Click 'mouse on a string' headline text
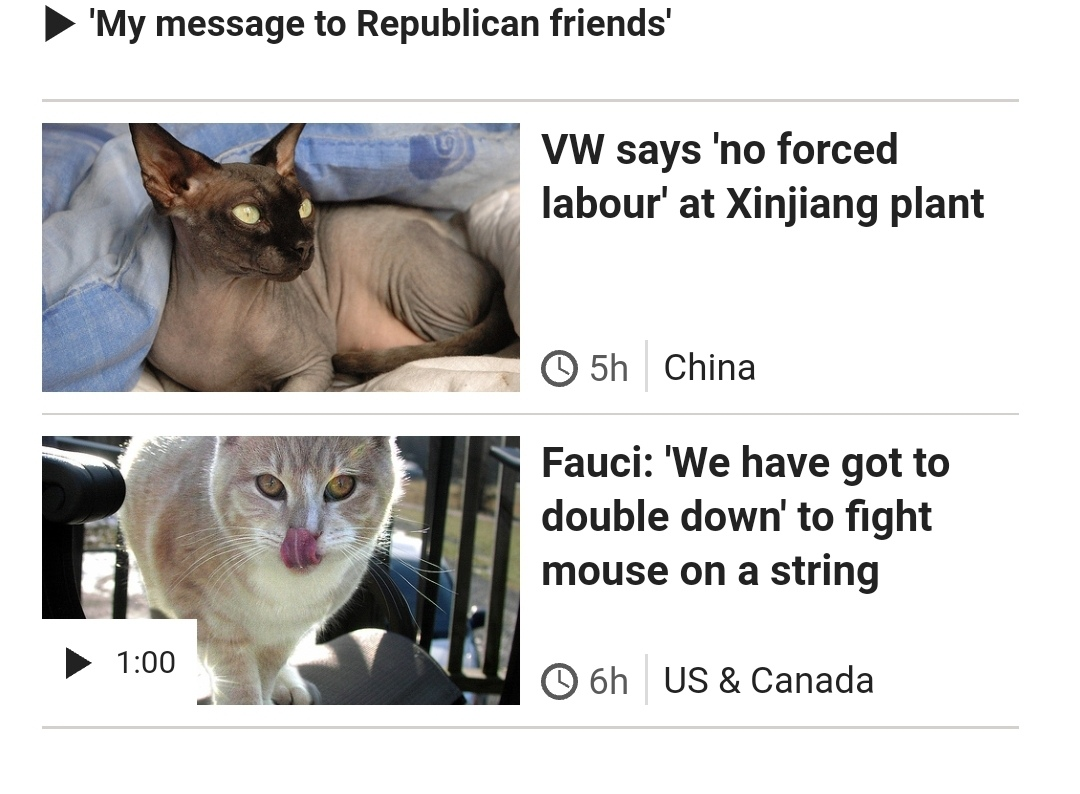The width and height of the screenshot is (1080, 794). pos(710,571)
